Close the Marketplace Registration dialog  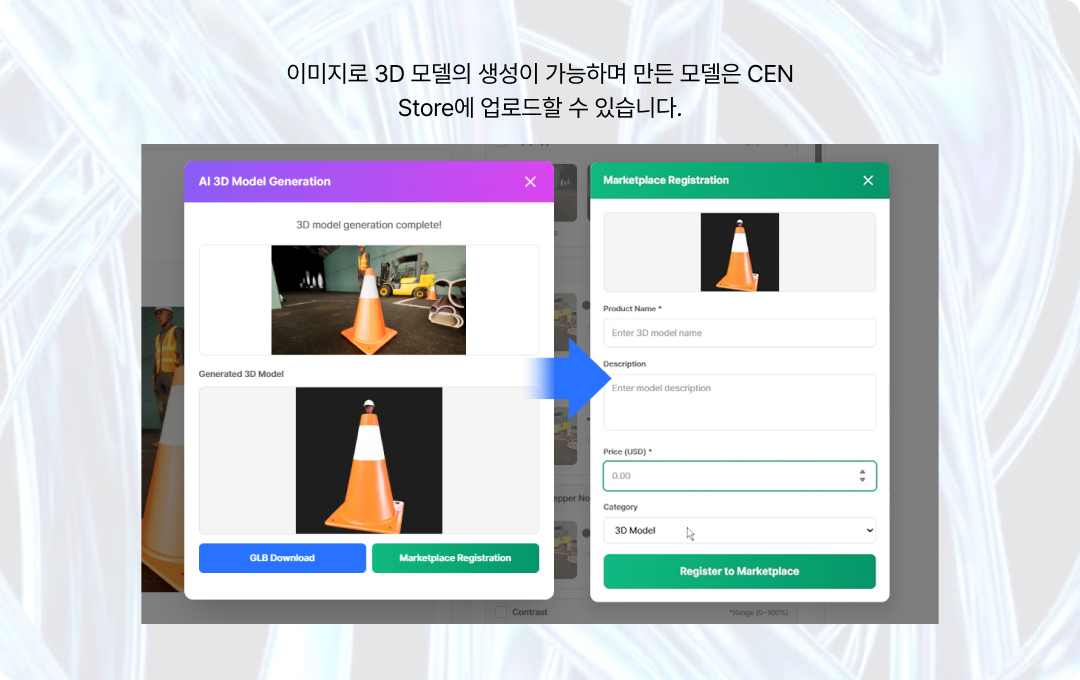coord(868,180)
